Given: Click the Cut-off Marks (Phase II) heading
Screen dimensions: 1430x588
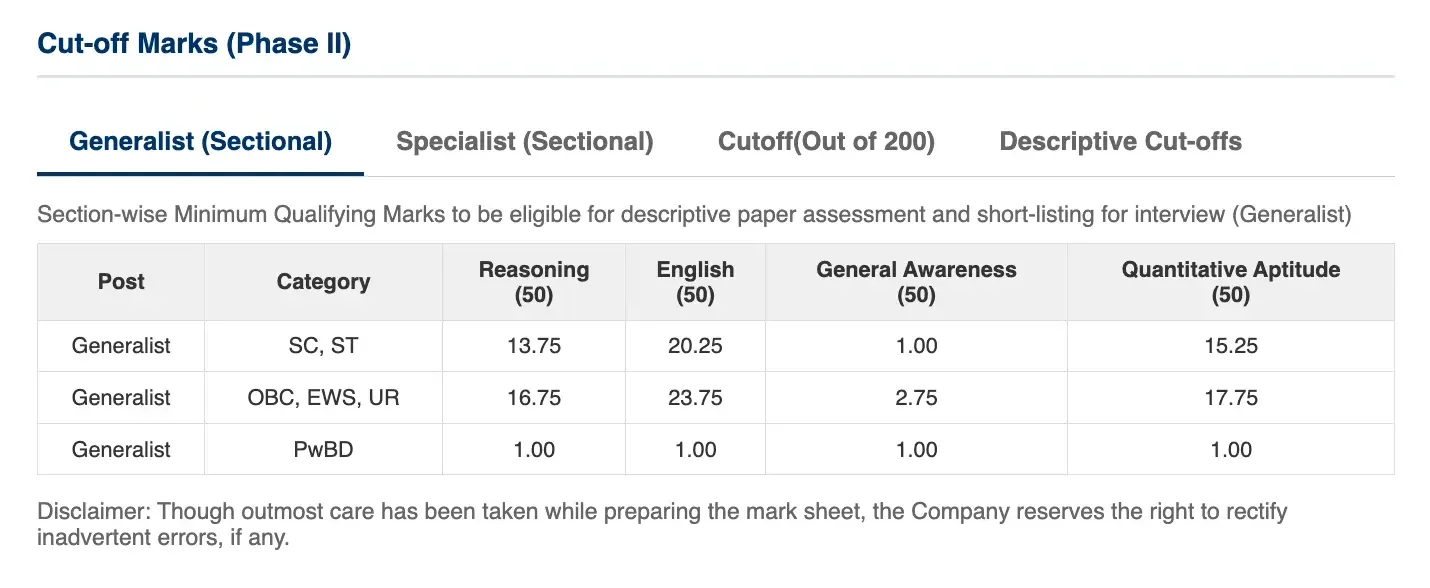Looking at the screenshot, I should click(x=194, y=44).
